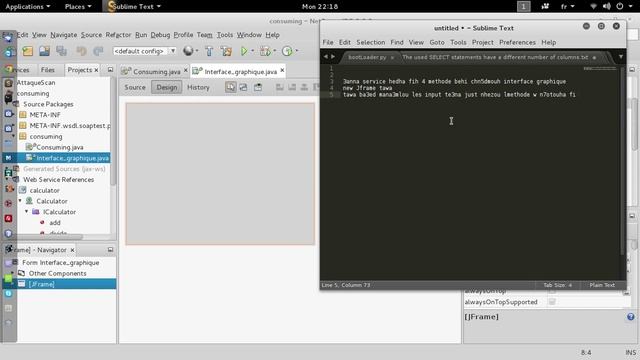Image resolution: width=640 pixels, height=360 pixels.
Task: Click Undo icon in NetBeans toolbar
Action: pyautogui.click(x=81, y=51)
